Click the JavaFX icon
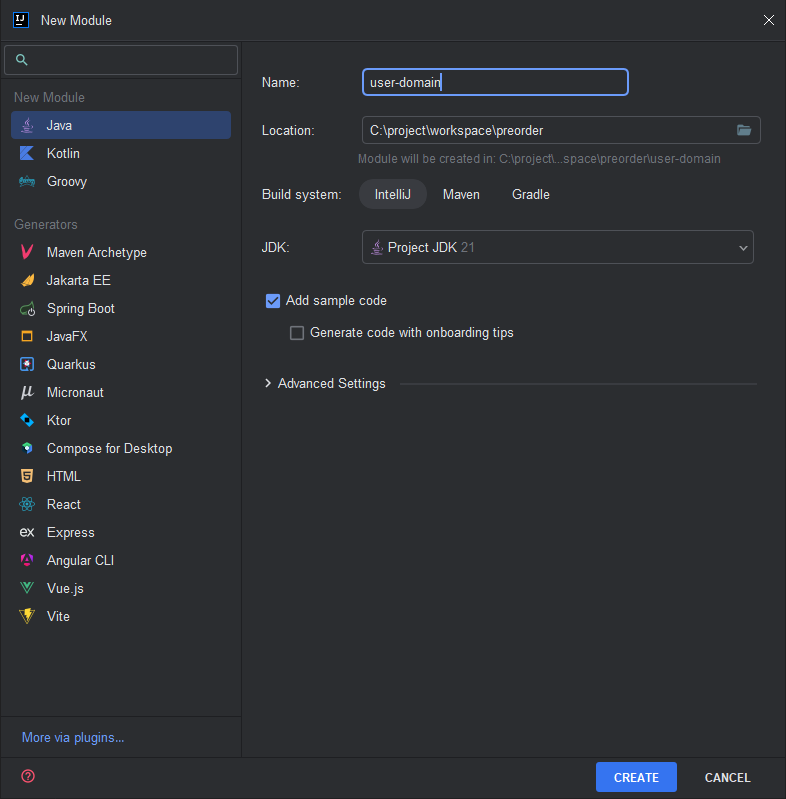 point(27,336)
